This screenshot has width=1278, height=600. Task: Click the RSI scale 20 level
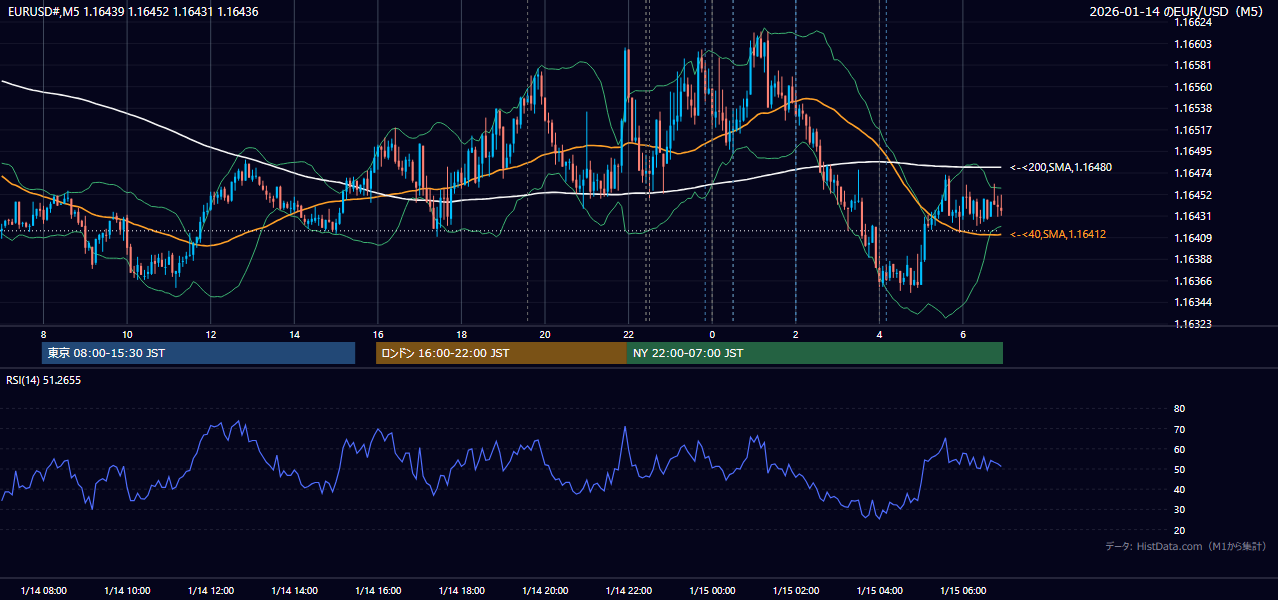click(1179, 530)
